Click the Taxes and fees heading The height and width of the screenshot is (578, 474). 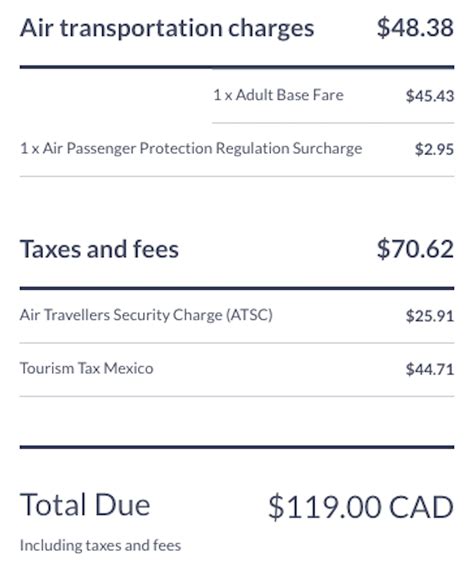[100, 249]
